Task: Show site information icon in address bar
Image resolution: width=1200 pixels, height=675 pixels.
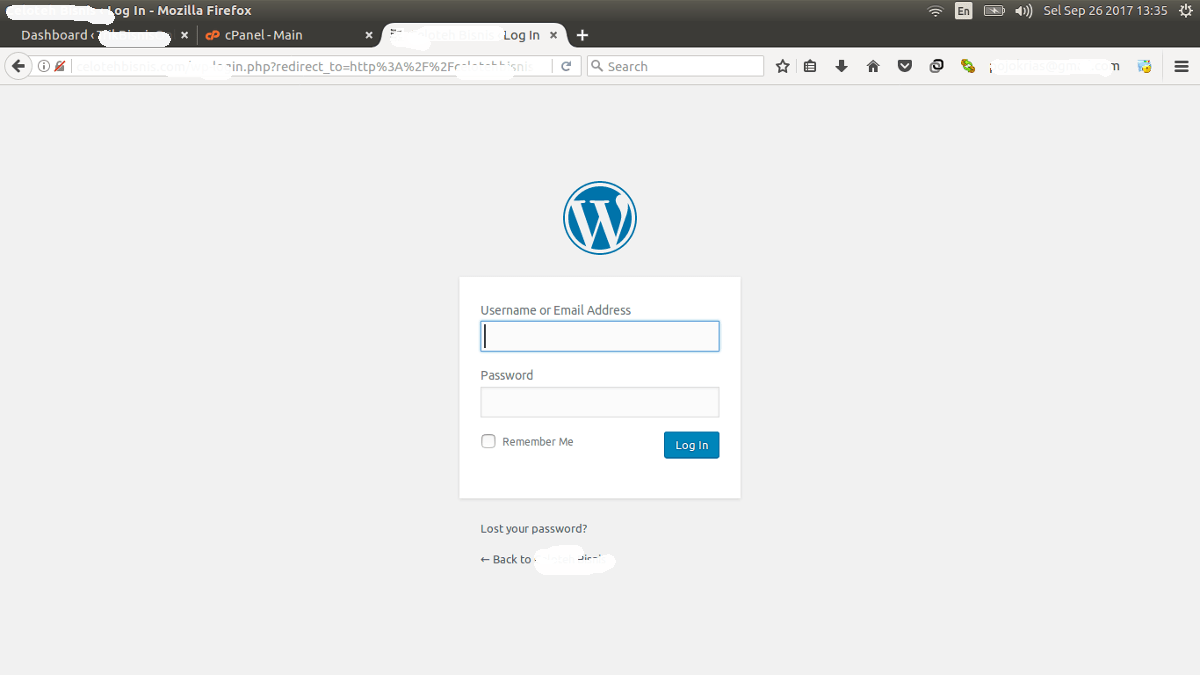Action: pos(44,66)
